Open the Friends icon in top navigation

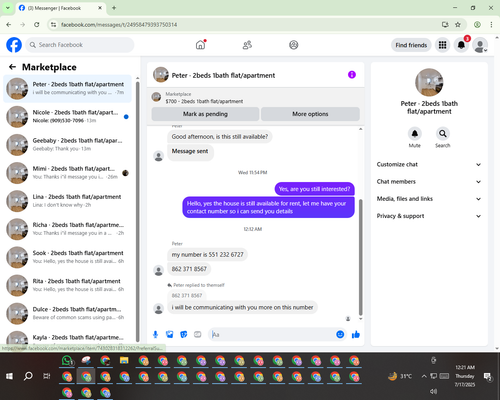point(247,45)
